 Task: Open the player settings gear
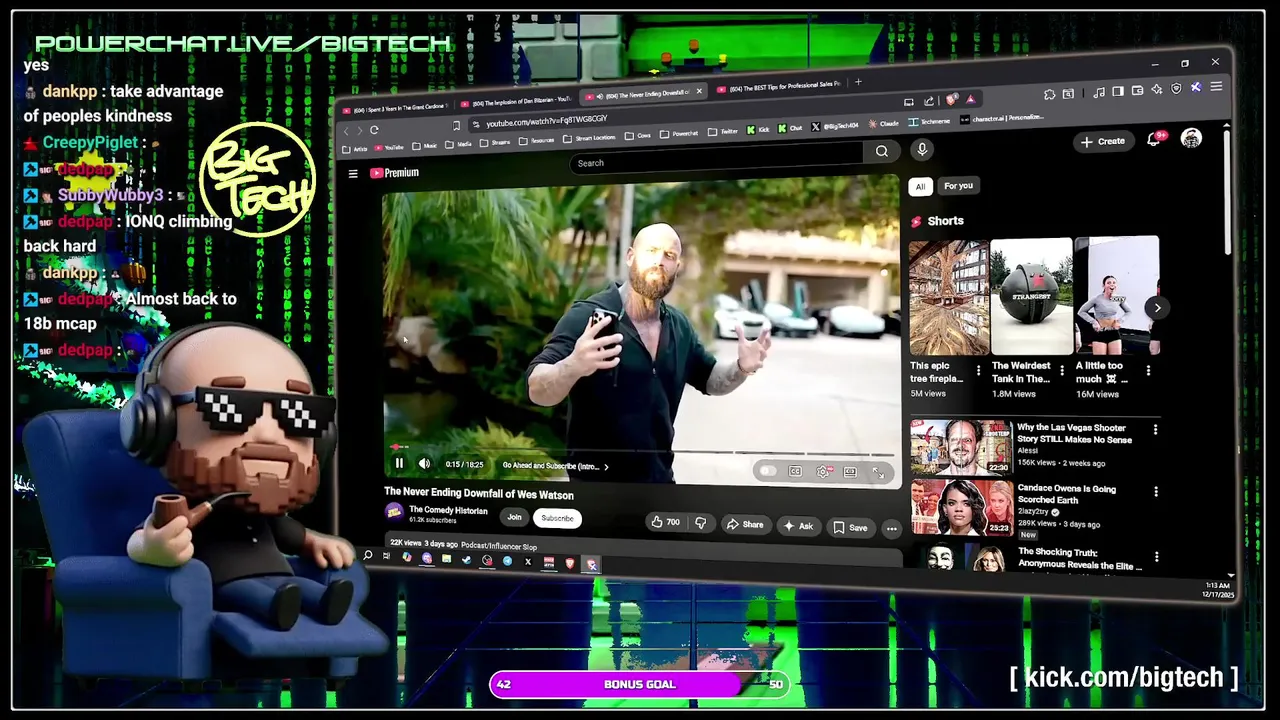[x=823, y=472]
